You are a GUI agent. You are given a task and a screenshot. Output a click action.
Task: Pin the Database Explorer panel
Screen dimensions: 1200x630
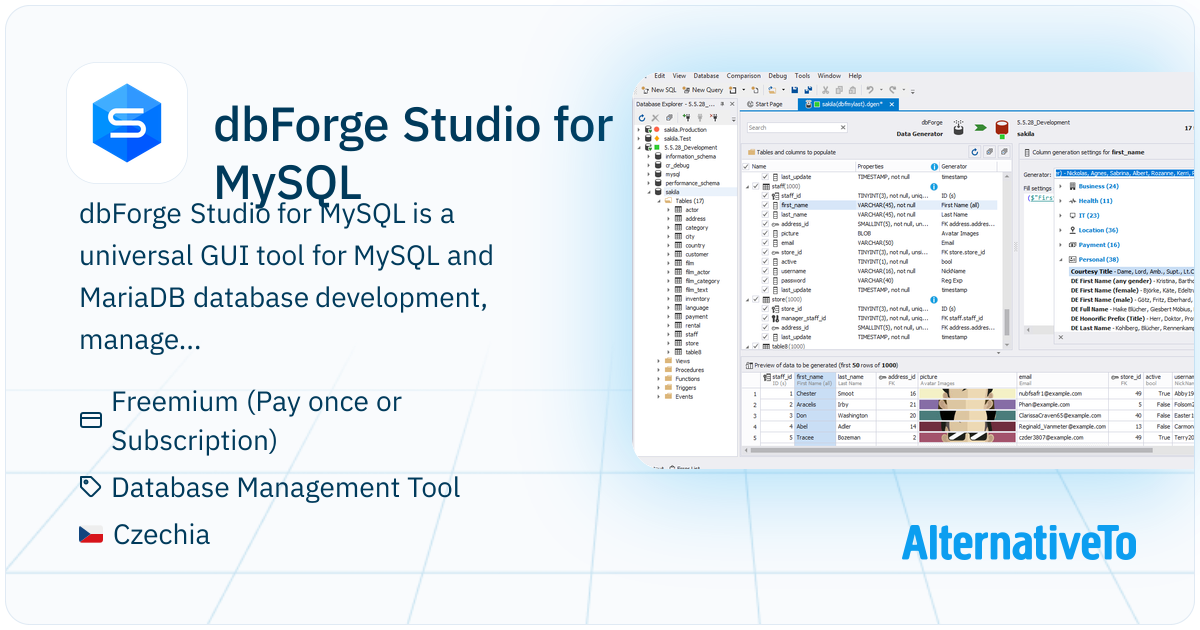click(x=722, y=104)
